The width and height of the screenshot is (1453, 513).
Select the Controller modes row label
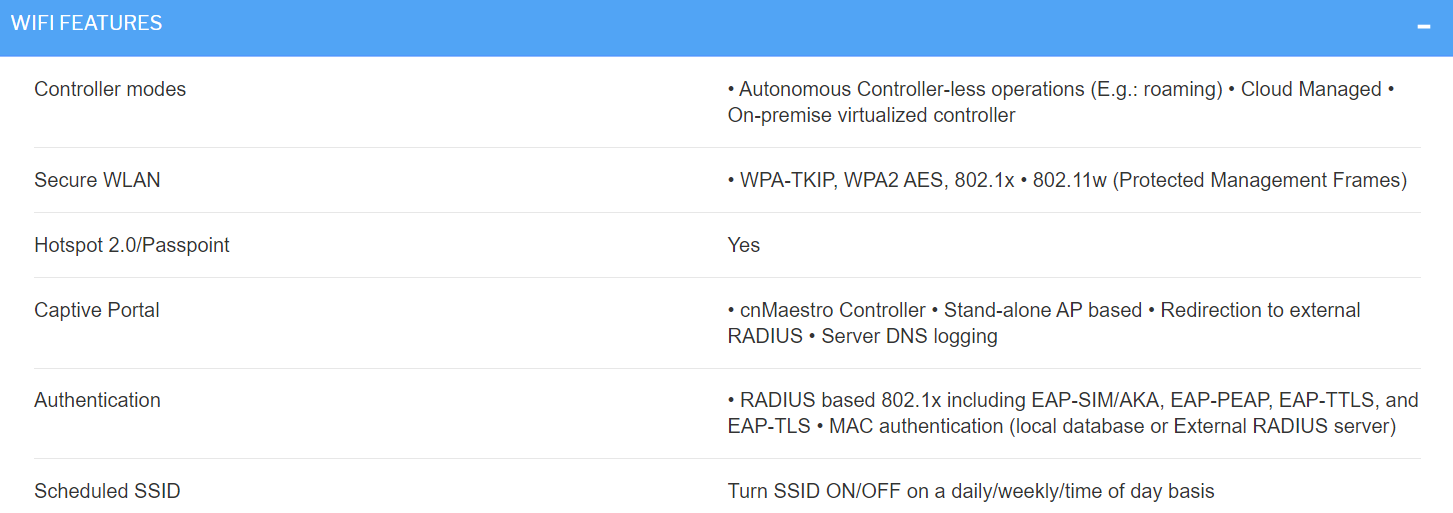coord(110,89)
